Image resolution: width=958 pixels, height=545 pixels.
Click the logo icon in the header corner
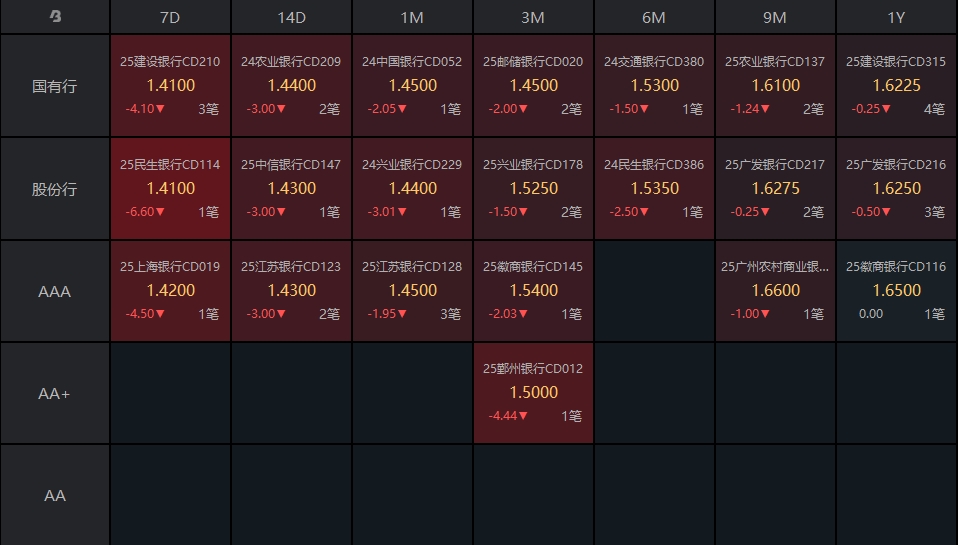(x=55, y=16)
